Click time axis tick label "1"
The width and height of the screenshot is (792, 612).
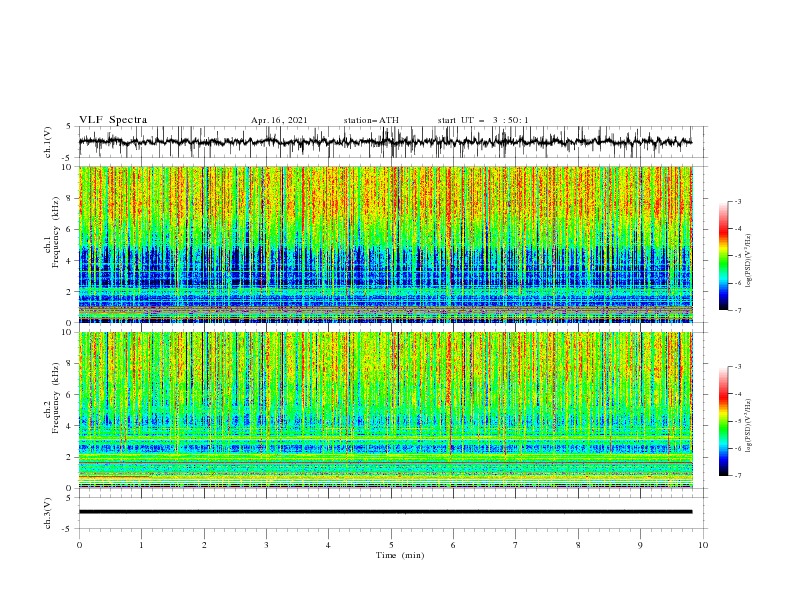coord(141,545)
